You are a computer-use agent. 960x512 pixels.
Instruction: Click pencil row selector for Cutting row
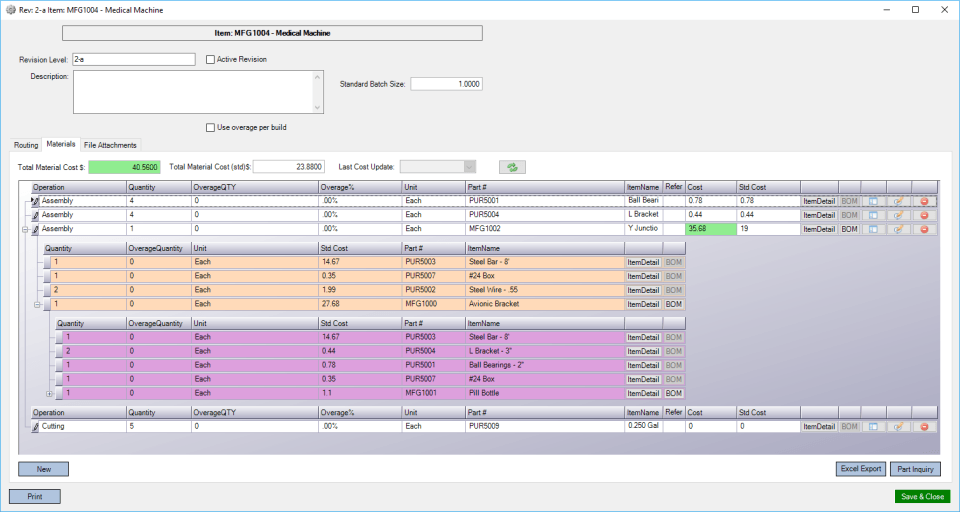[x=36, y=426]
